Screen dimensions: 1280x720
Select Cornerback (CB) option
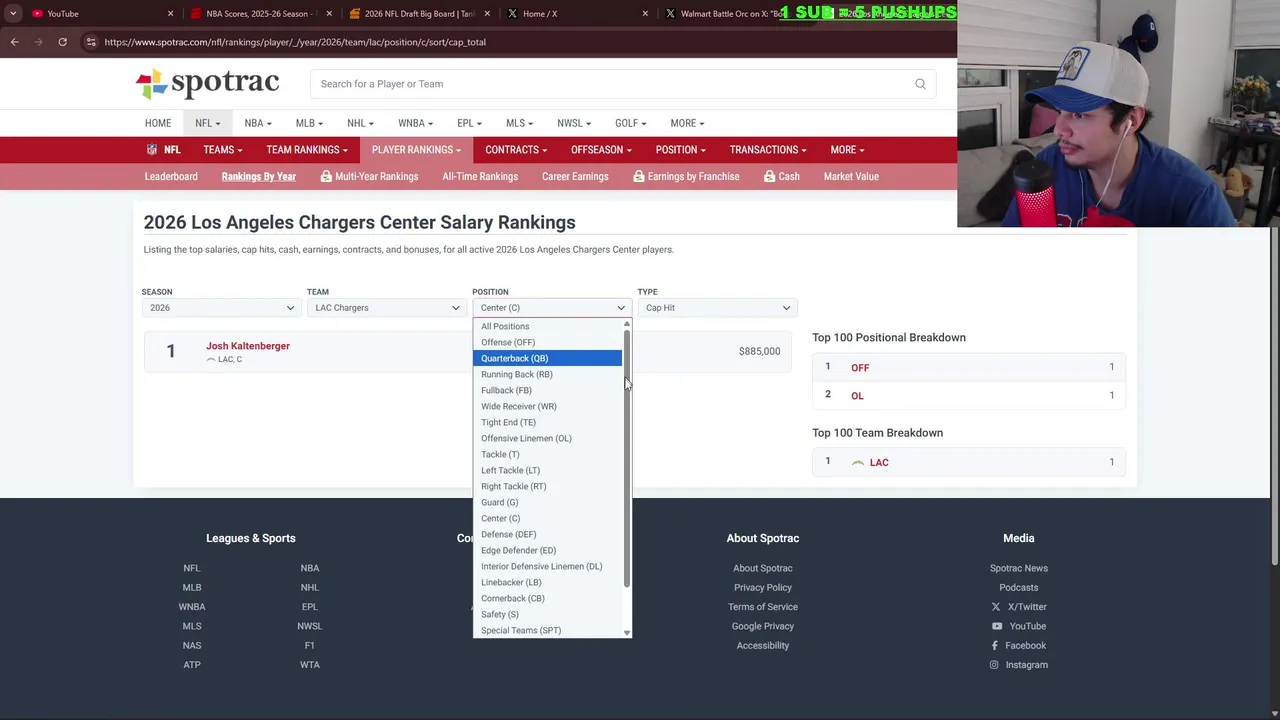click(547, 598)
